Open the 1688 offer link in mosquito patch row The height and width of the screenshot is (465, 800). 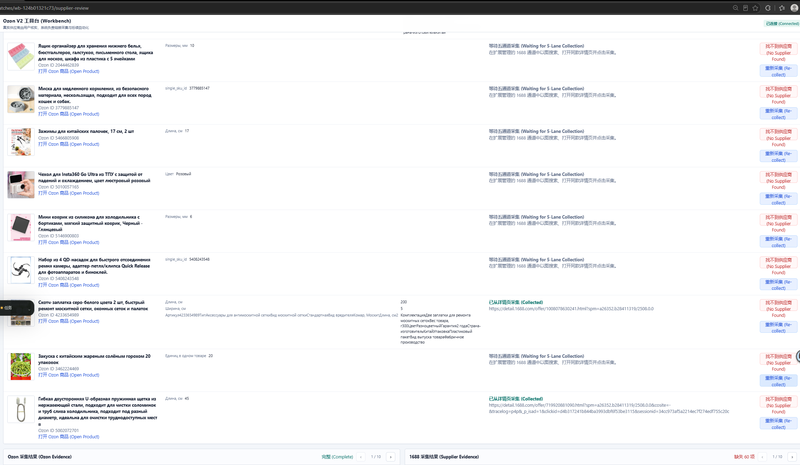571,309
